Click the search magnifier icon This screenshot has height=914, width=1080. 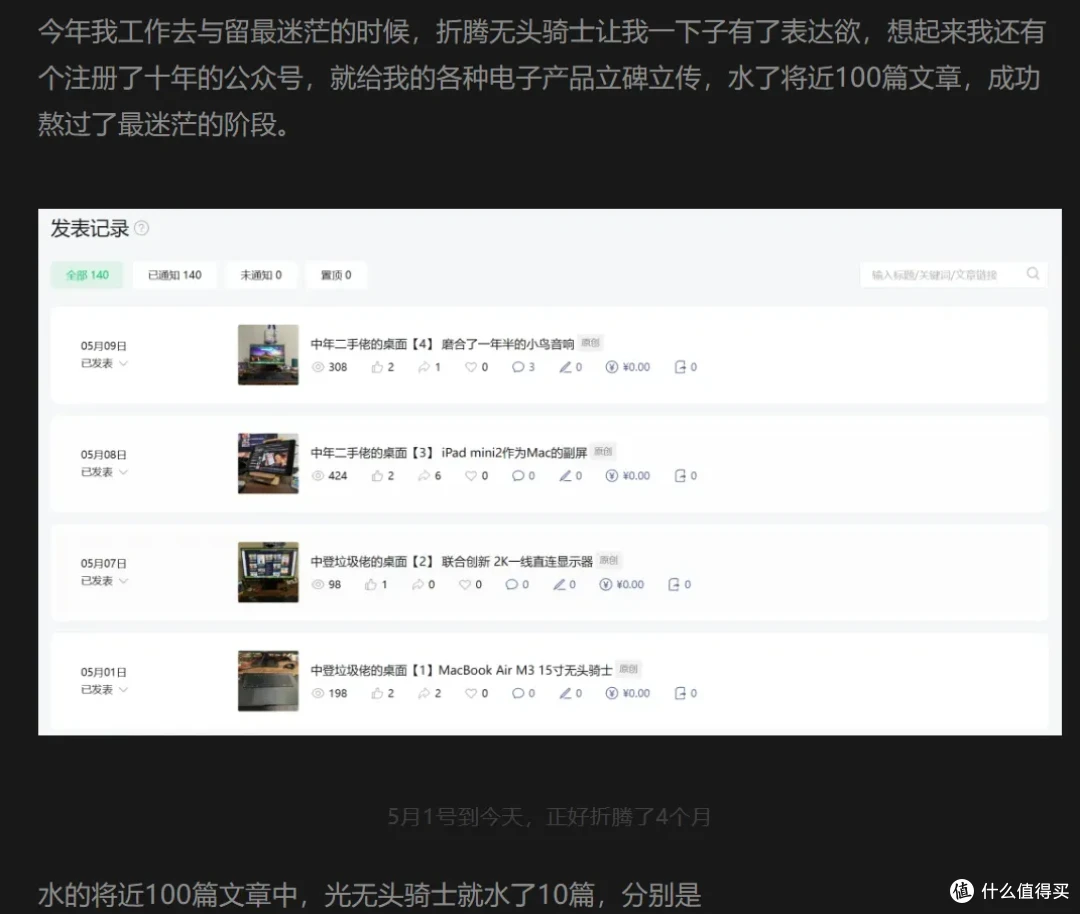click(1032, 274)
